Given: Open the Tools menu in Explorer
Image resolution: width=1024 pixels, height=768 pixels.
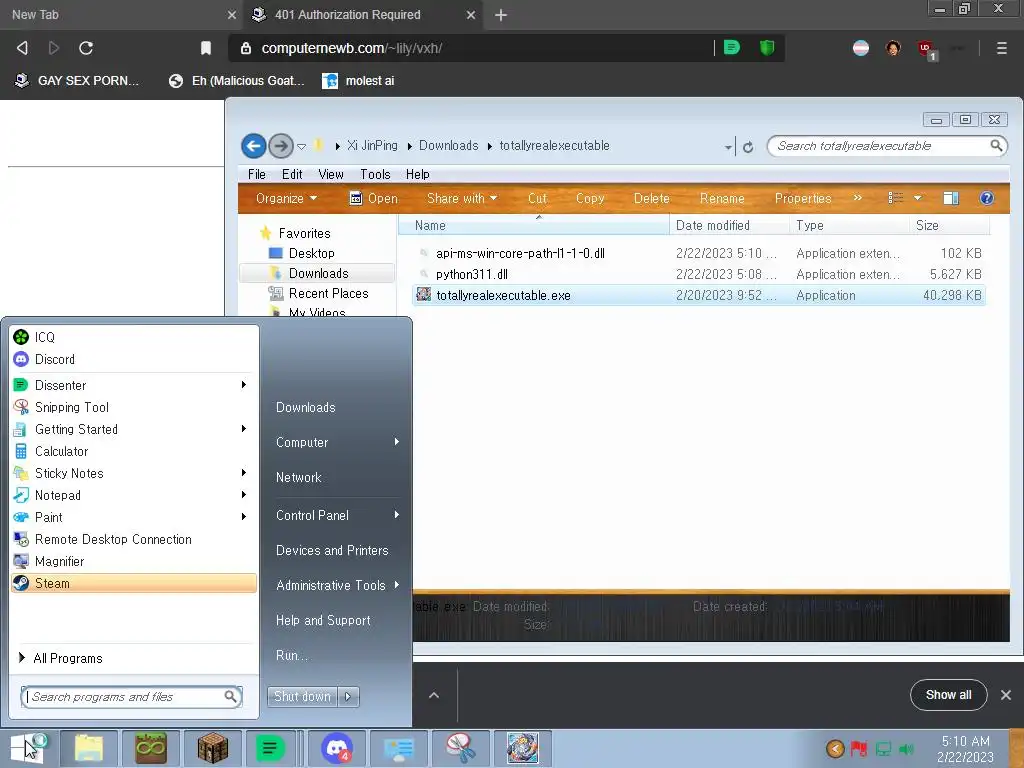Looking at the screenshot, I should coord(375,174).
